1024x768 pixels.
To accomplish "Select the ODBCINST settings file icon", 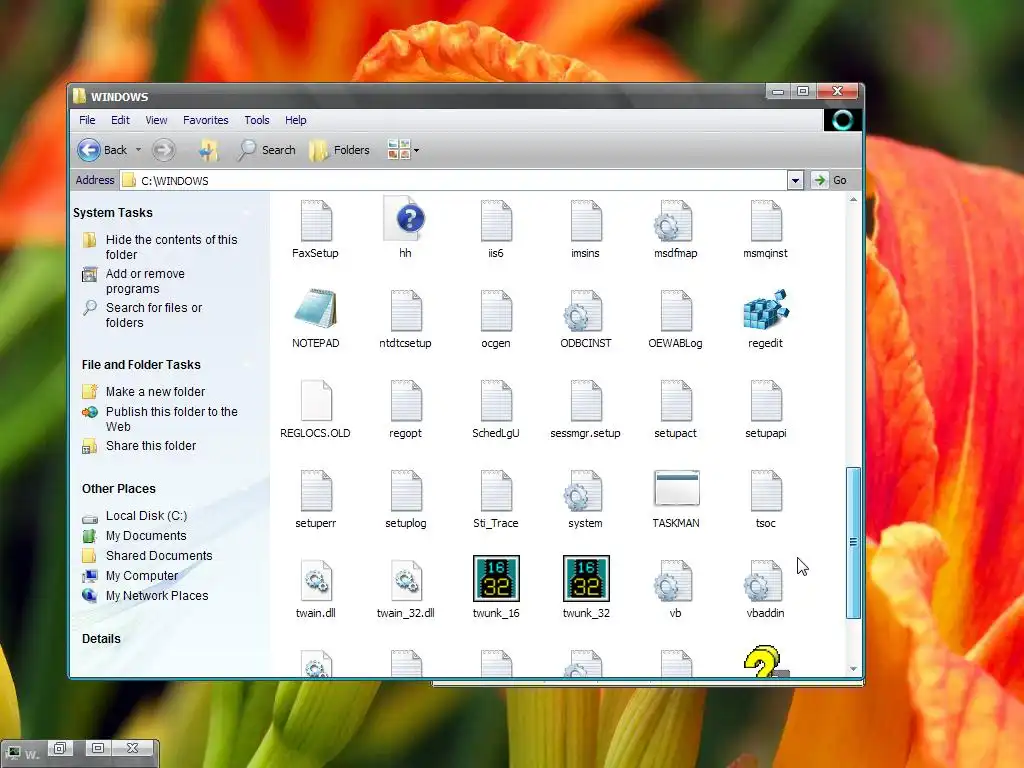I will (584, 311).
